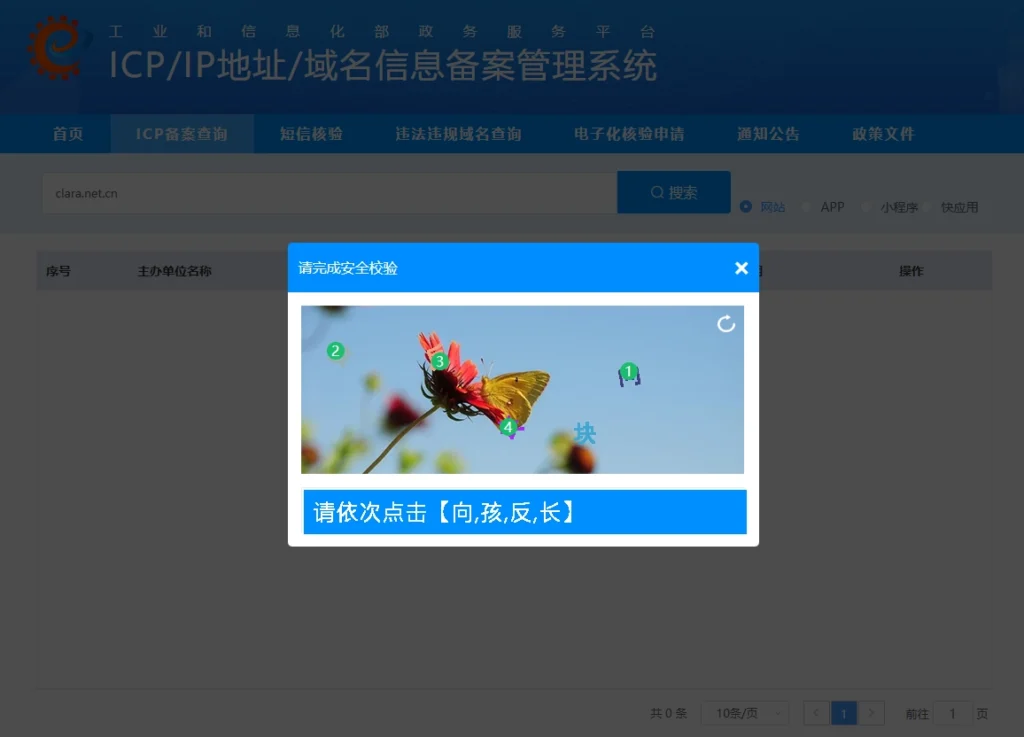
Task: Click the 搜索 search button
Action: (673, 192)
